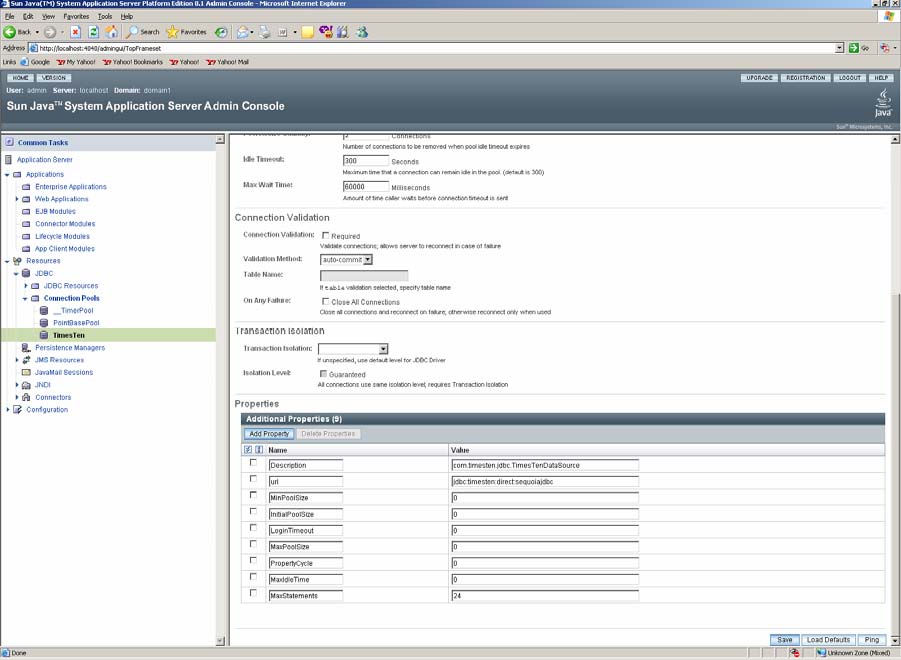Open the Favorites star icon
The height and width of the screenshot is (660, 901).
(172, 32)
